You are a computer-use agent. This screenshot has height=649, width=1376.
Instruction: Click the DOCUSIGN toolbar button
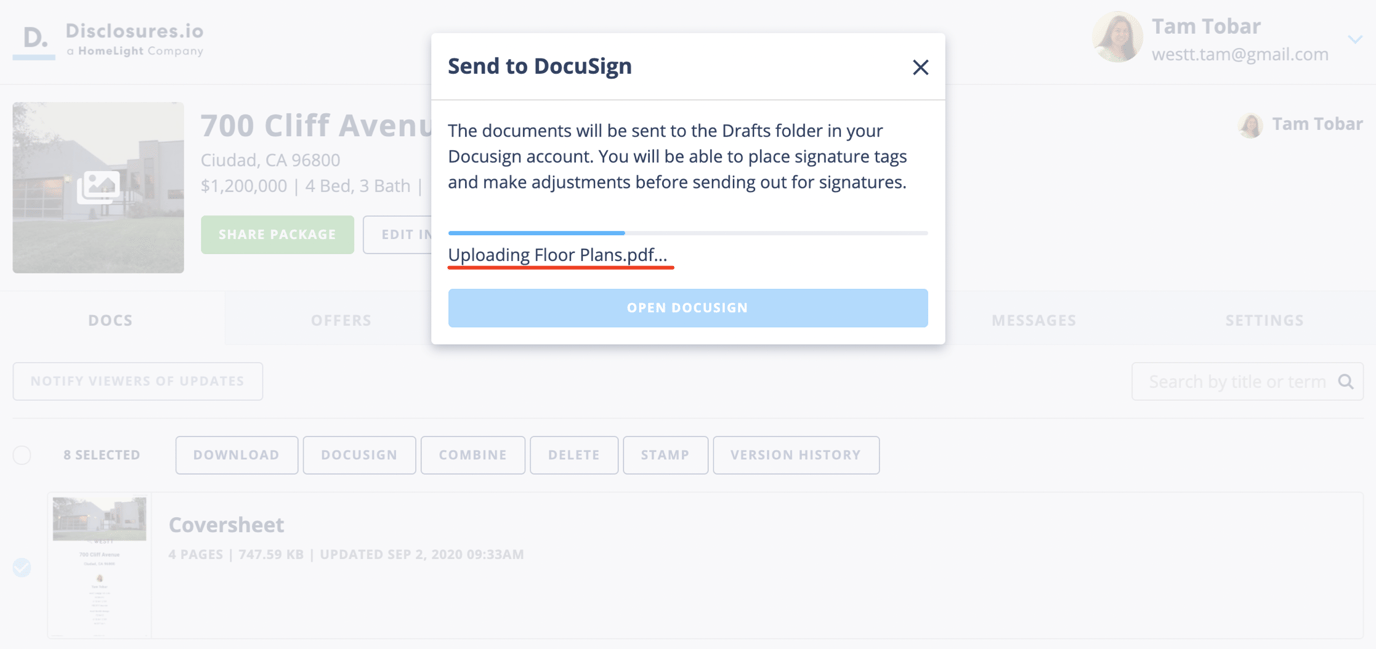pyautogui.click(x=359, y=455)
